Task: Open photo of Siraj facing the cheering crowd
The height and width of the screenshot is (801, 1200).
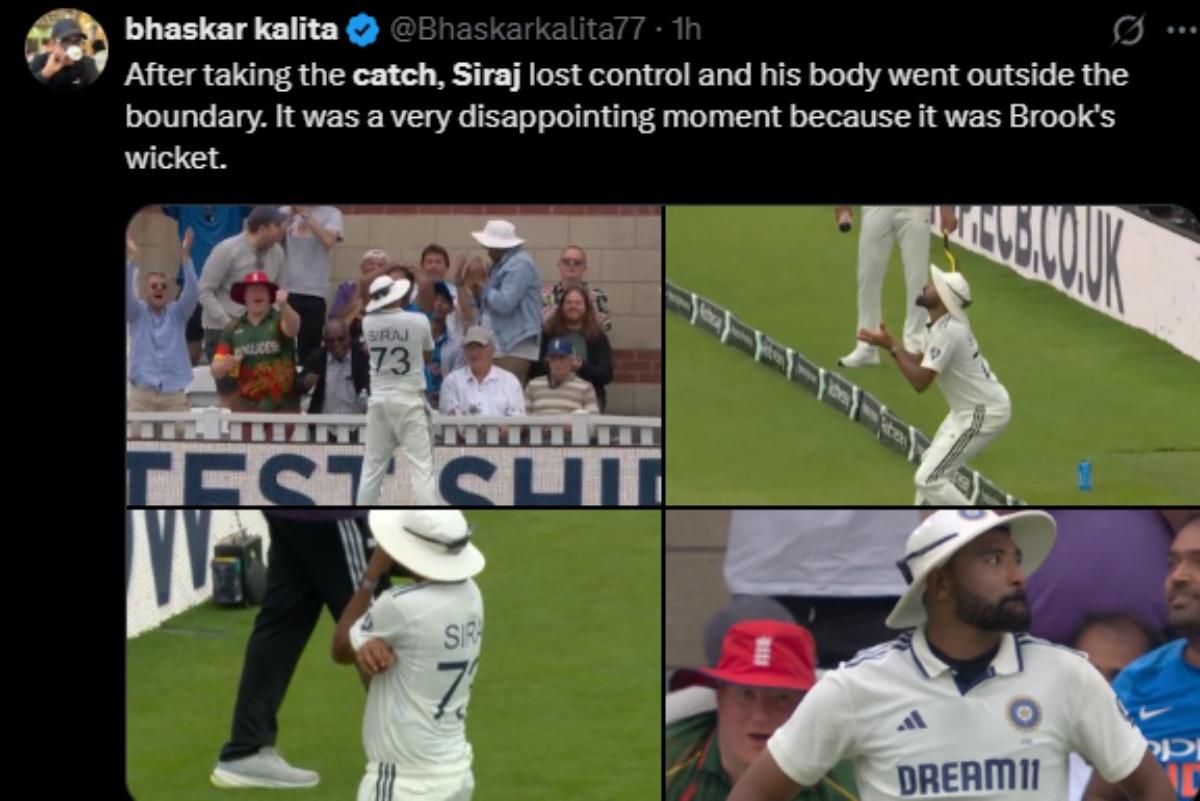Action: point(394,355)
